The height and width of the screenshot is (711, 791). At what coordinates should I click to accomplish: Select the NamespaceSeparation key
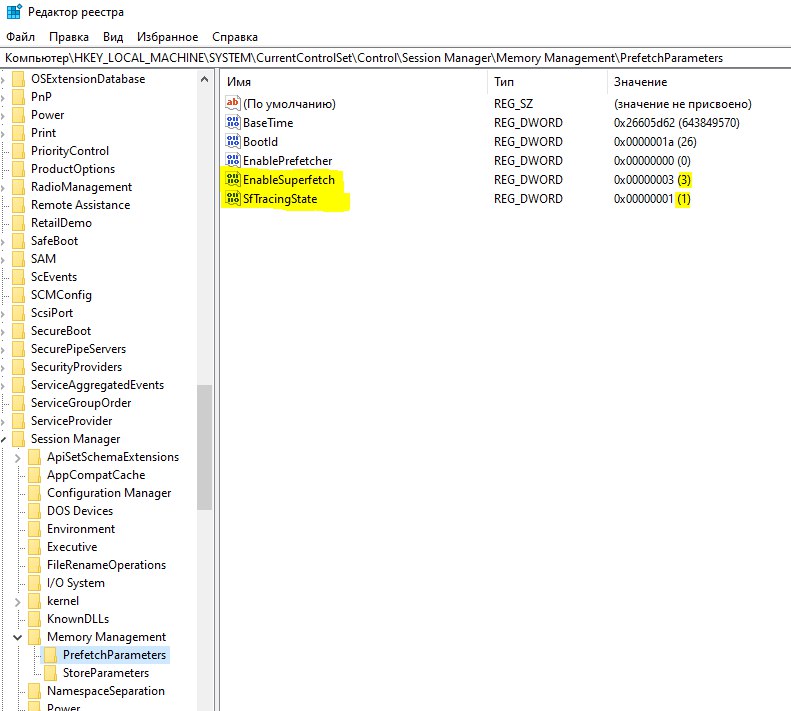click(106, 691)
